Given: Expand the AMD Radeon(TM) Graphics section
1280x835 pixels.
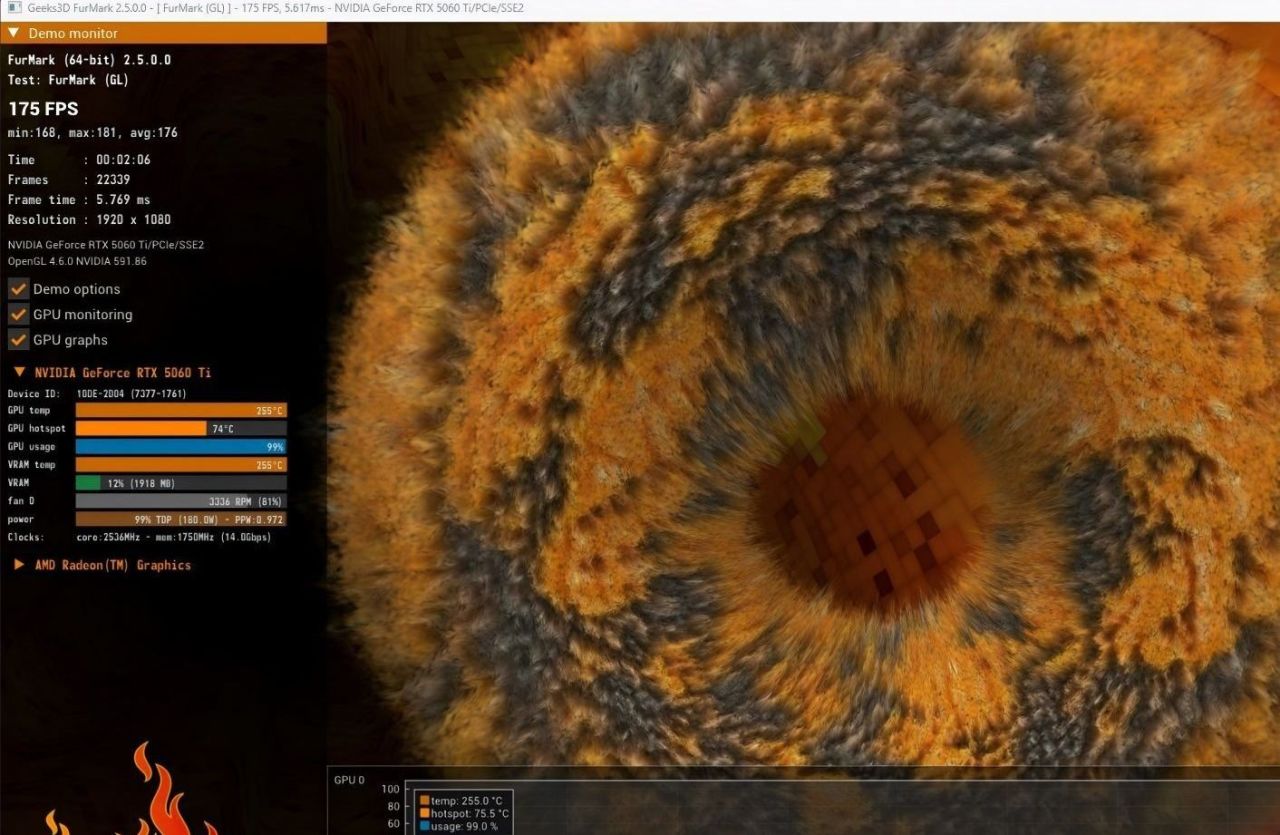Looking at the screenshot, I should [x=18, y=565].
